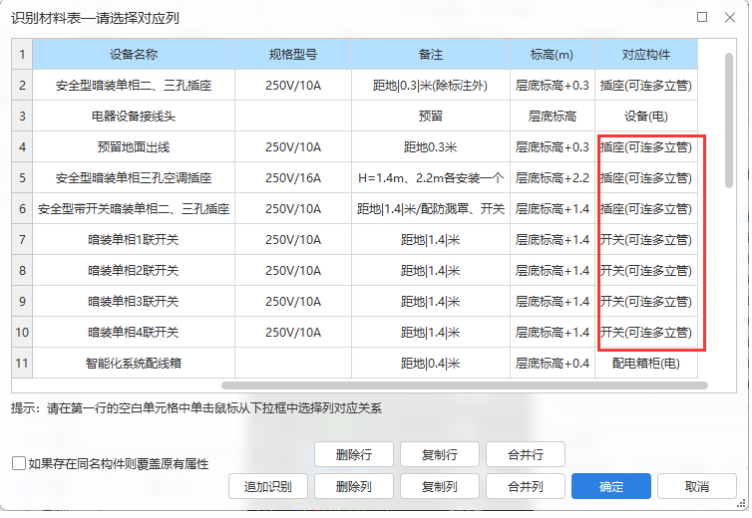Click the 追加识别 button
The height and width of the screenshot is (518, 752).
267,487
